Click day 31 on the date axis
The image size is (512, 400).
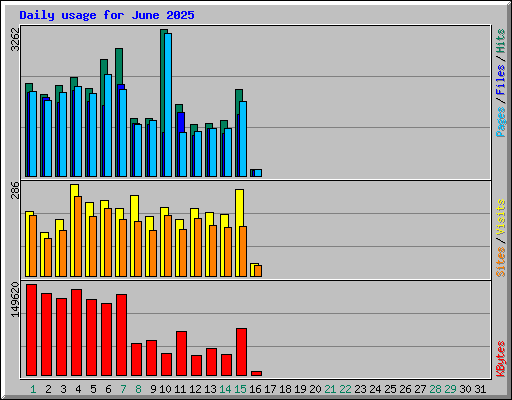[480, 389]
